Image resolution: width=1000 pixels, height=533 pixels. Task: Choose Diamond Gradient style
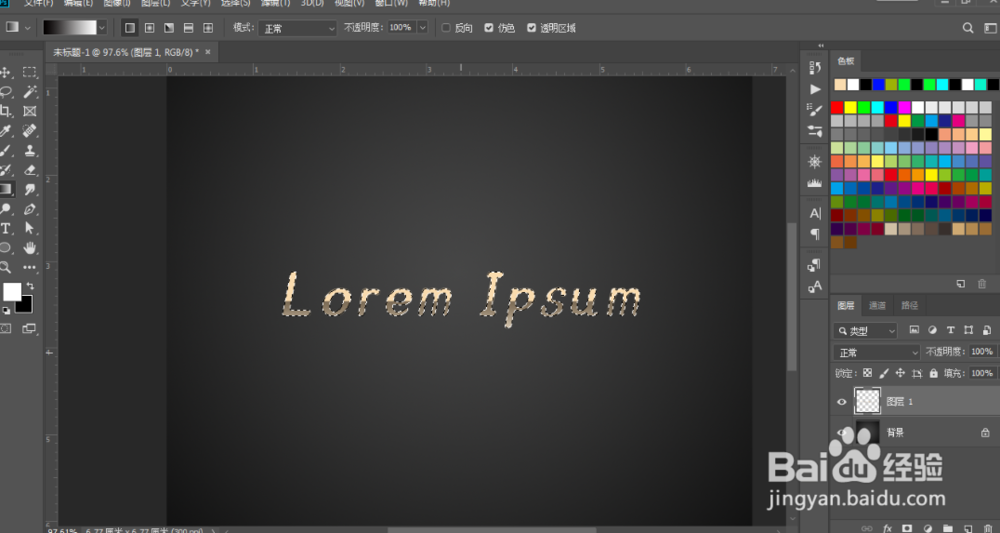point(208,28)
